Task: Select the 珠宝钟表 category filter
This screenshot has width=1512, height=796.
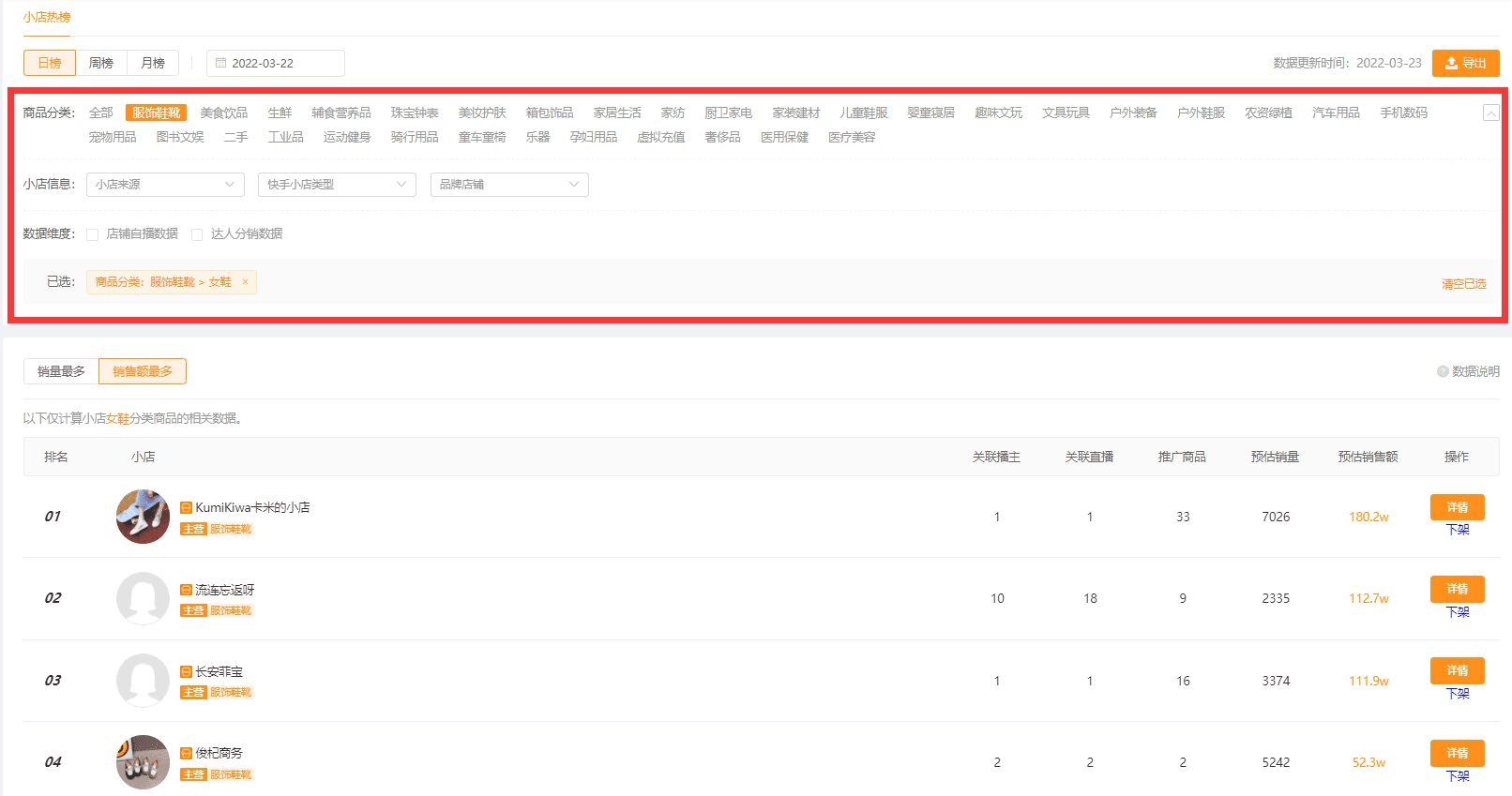Action: point(415,113)
